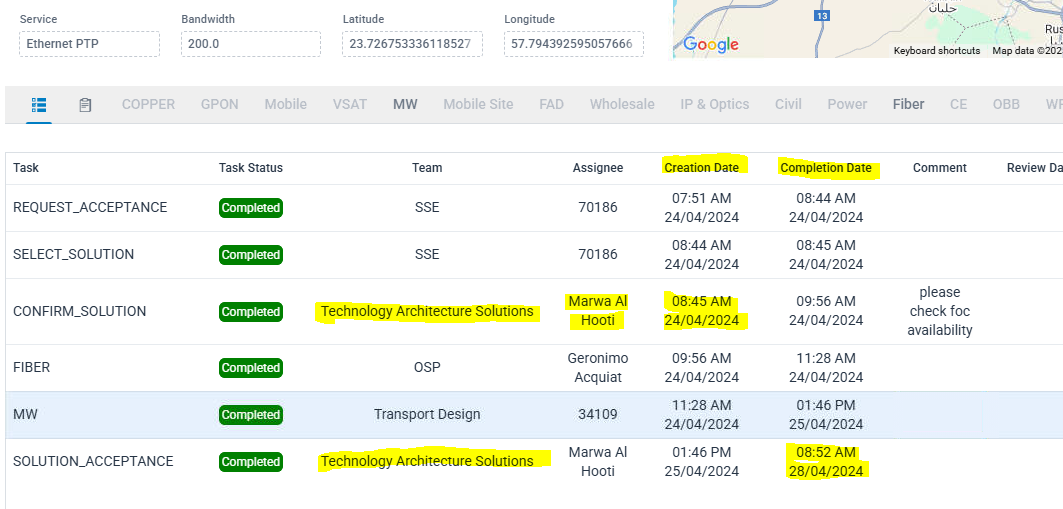Image resolution: width=1063 pixels, height=509 pixels.
Task: Open the task list view icon tab
Action: [39, 105]
